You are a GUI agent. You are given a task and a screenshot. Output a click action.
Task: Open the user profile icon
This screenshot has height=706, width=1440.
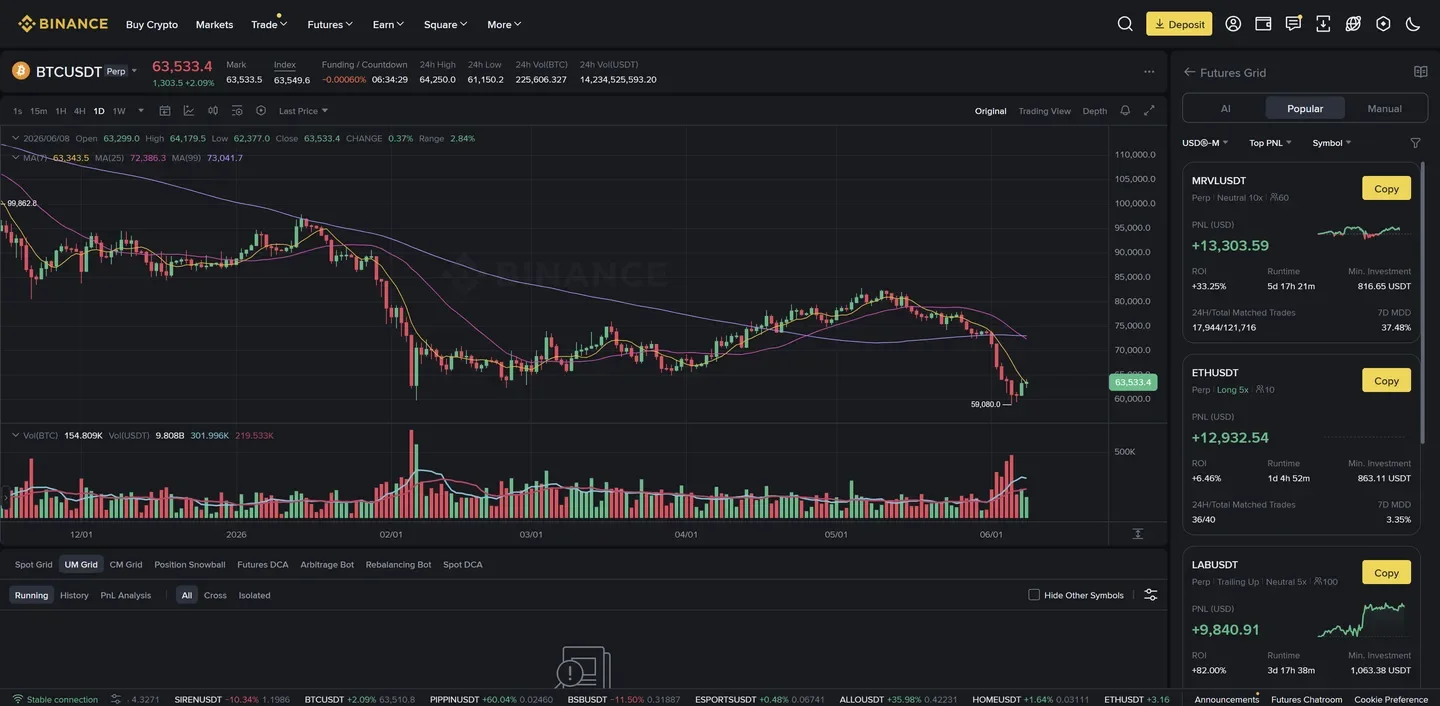coord(1233,24)
